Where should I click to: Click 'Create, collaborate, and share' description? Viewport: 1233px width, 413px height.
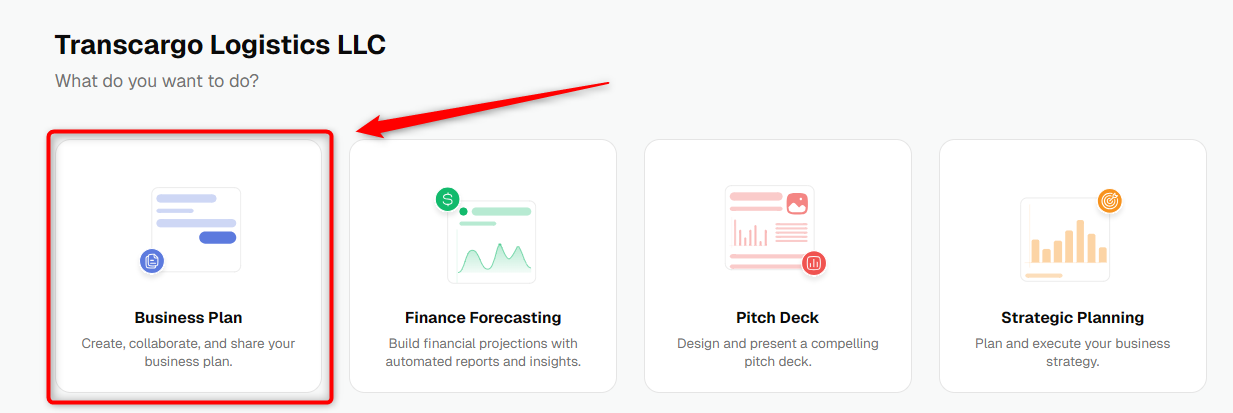click(188, 352)
